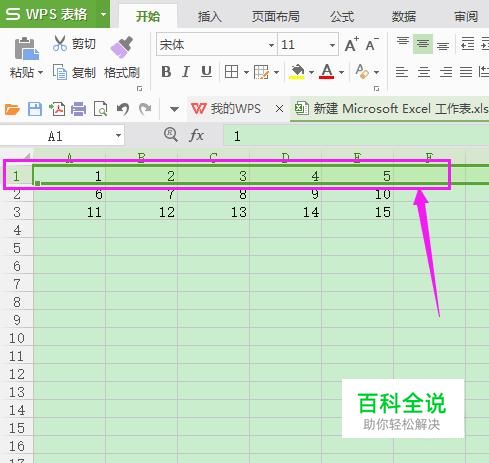Align text left
Image resolution: width=489 pixels, height=463 pixels.
(402, 72)
